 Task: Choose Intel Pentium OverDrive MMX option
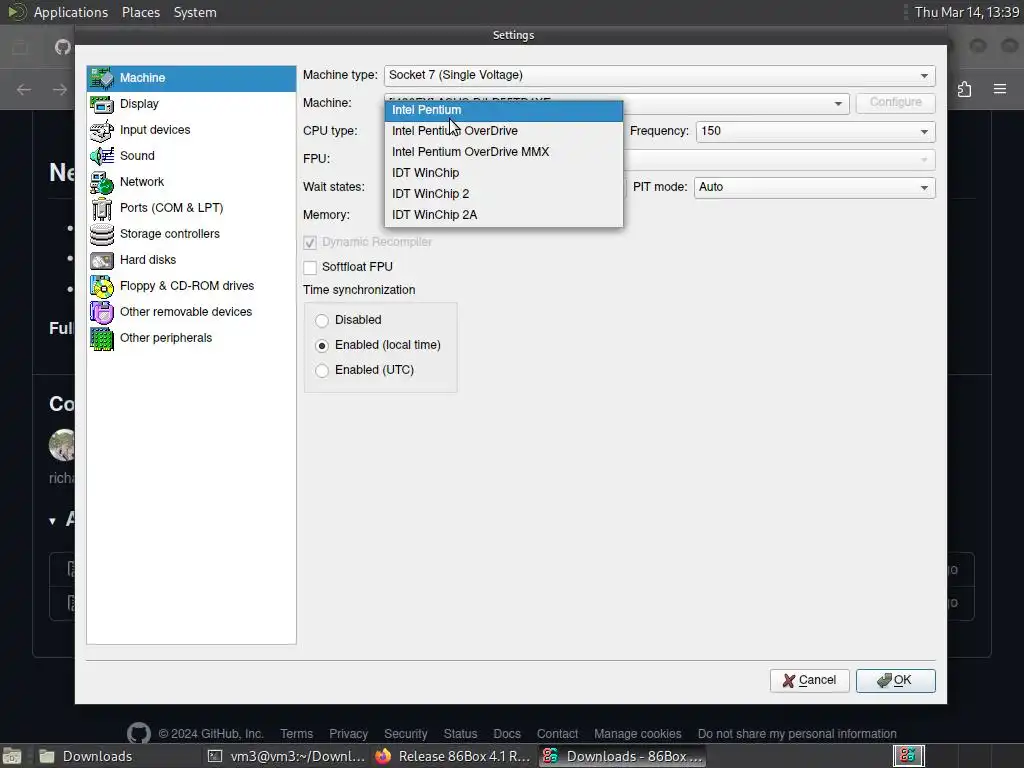point(504,152)
